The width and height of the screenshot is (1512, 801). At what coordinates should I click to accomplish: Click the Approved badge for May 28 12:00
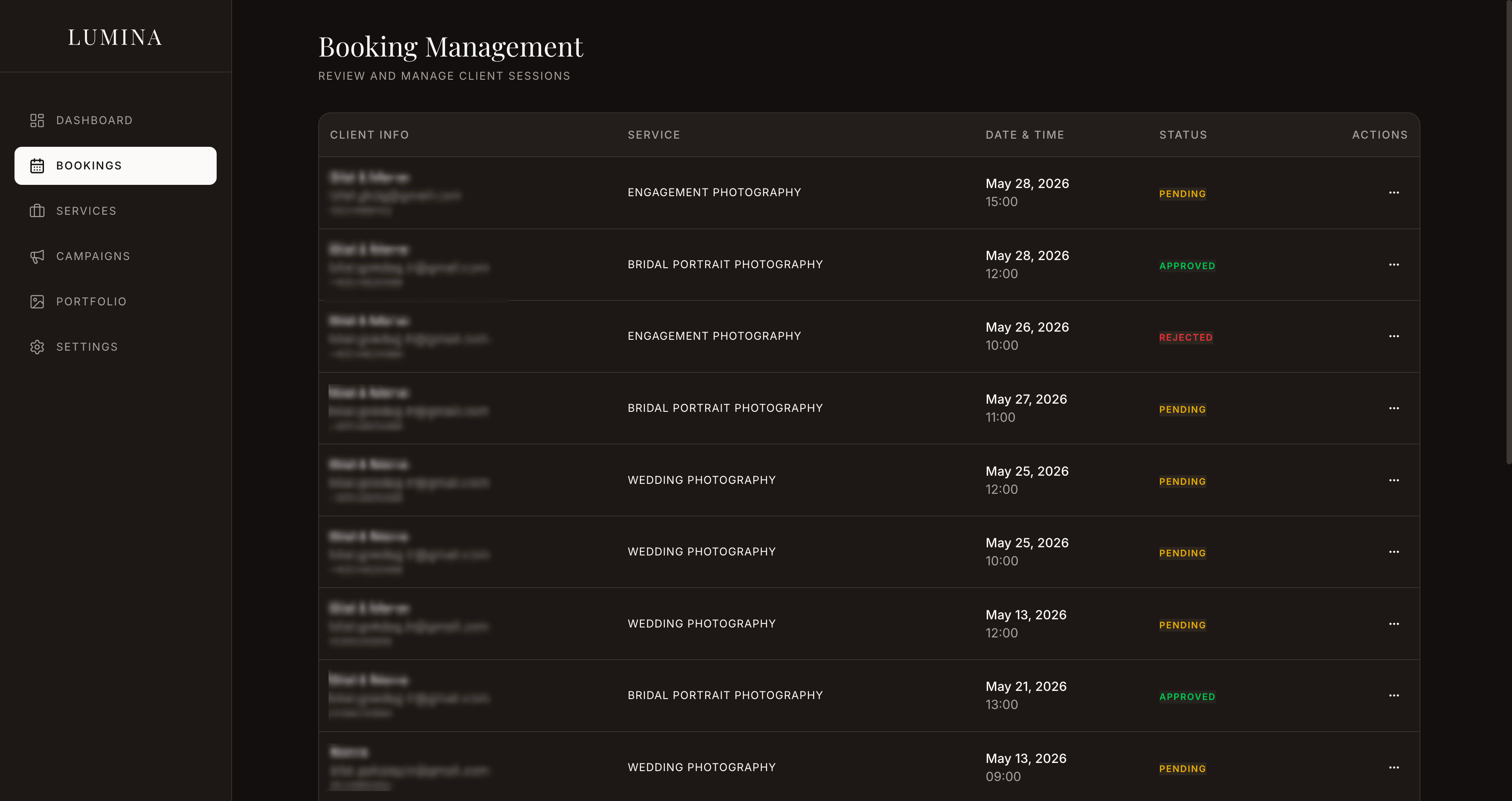[1187, 266]
